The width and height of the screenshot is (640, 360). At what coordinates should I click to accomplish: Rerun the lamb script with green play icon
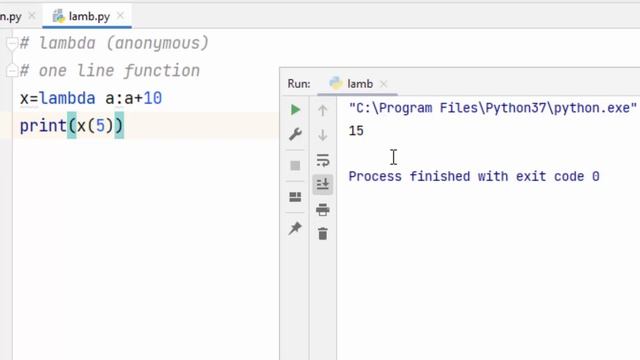click(296, 110)
